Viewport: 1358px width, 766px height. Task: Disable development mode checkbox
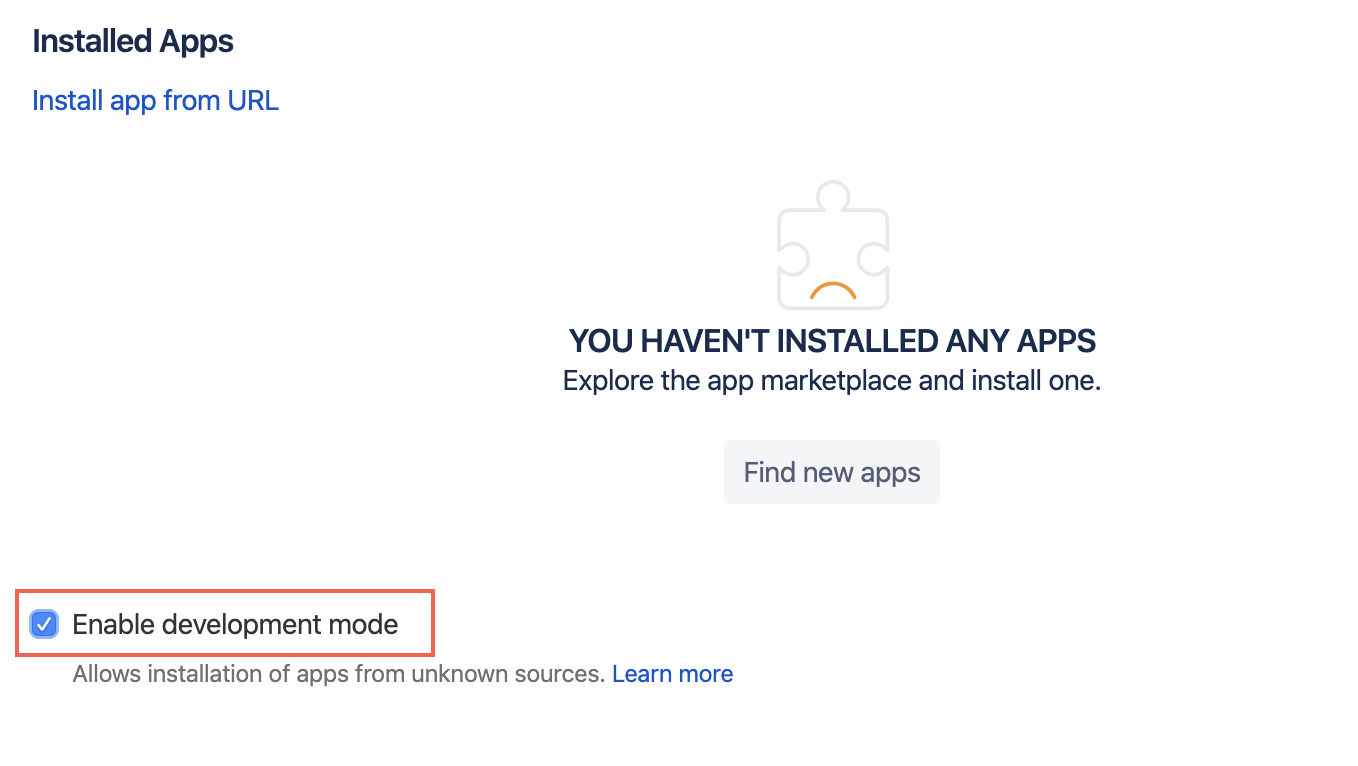[x=44, y=624]
